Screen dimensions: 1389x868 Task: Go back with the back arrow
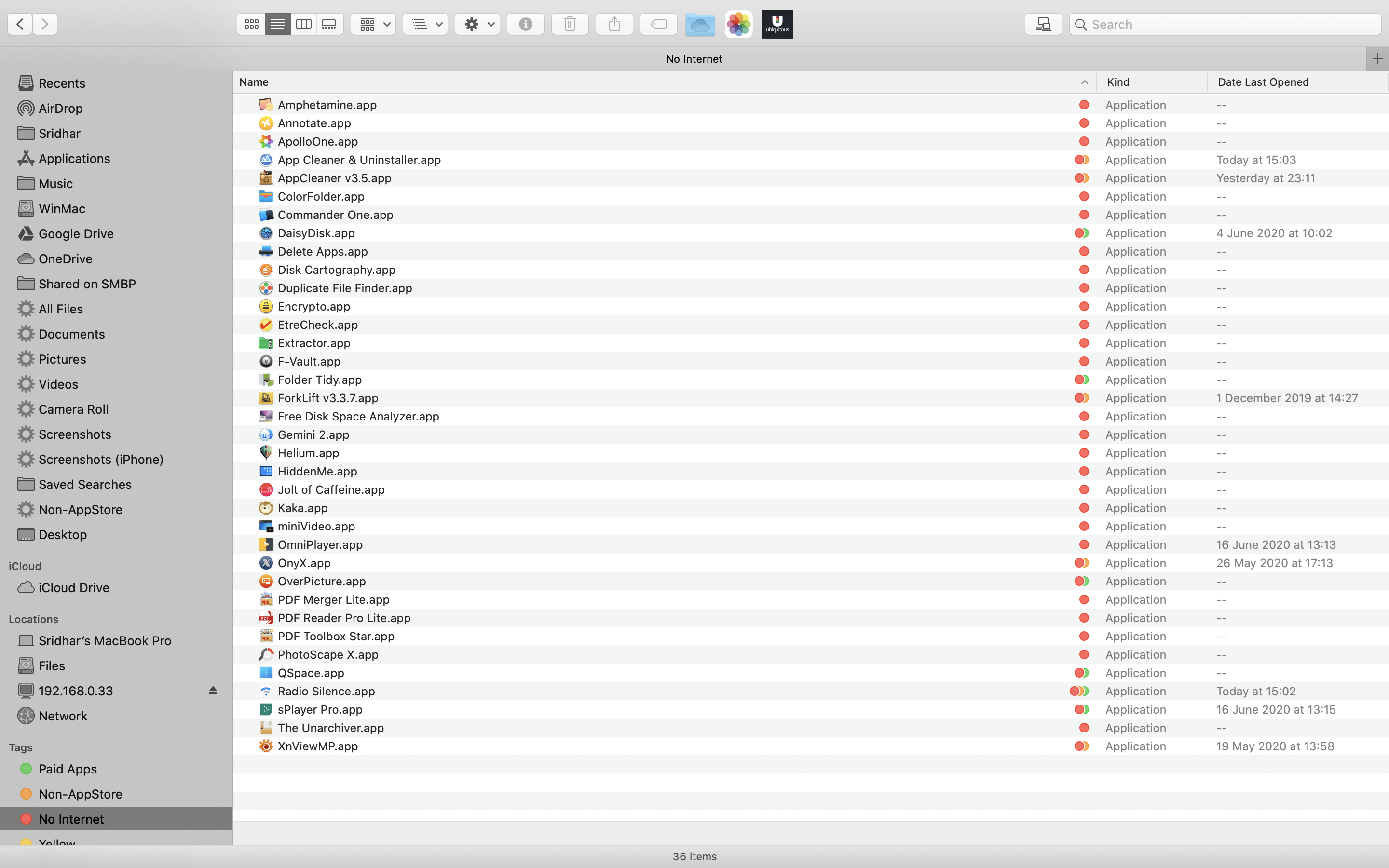pyautogui.click(x=20, y=24)
